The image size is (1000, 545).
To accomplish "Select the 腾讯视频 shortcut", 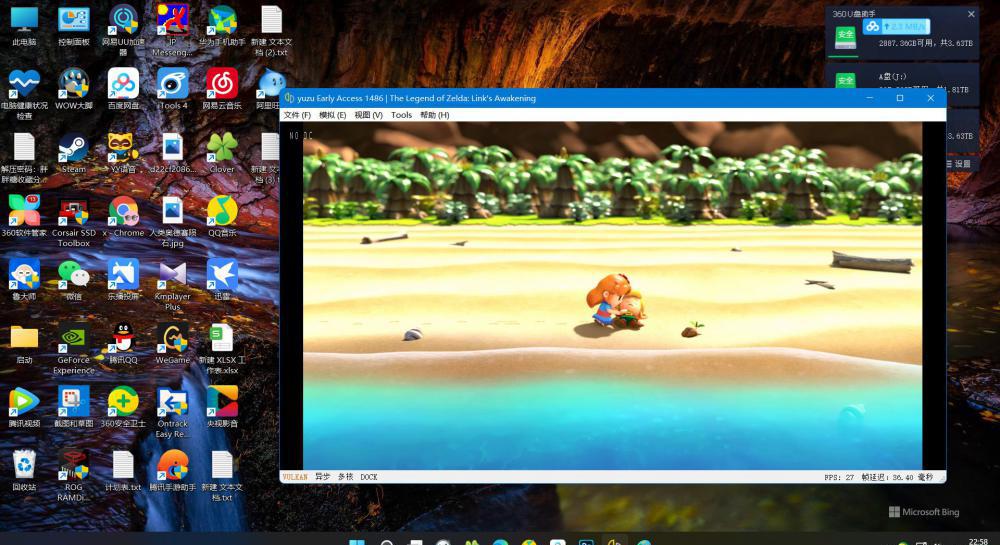I will click(24, 407).
